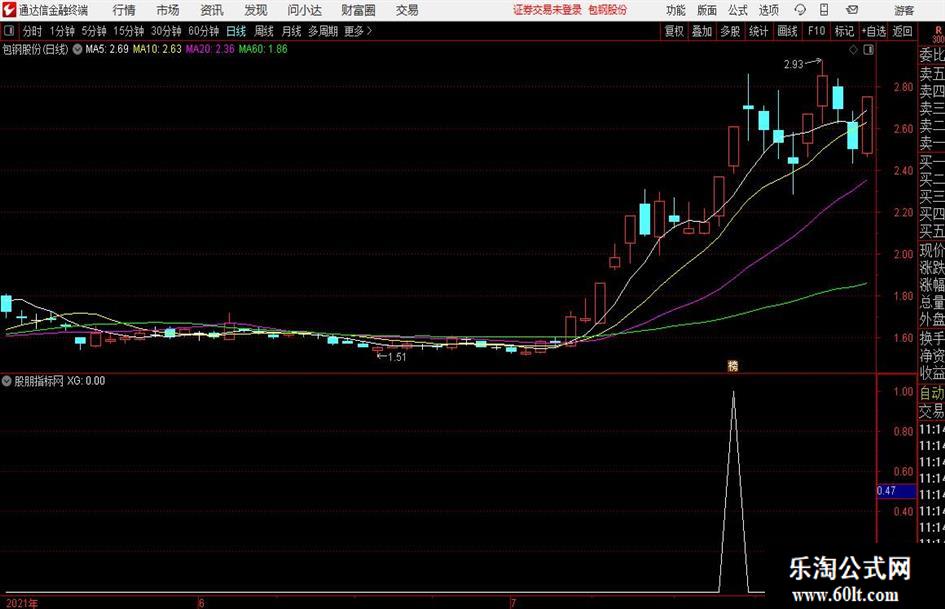Image resolution: width=945 pixels, height=609 pixels.
Task: Open the F10 company info button
Action: tap(816, 31)
